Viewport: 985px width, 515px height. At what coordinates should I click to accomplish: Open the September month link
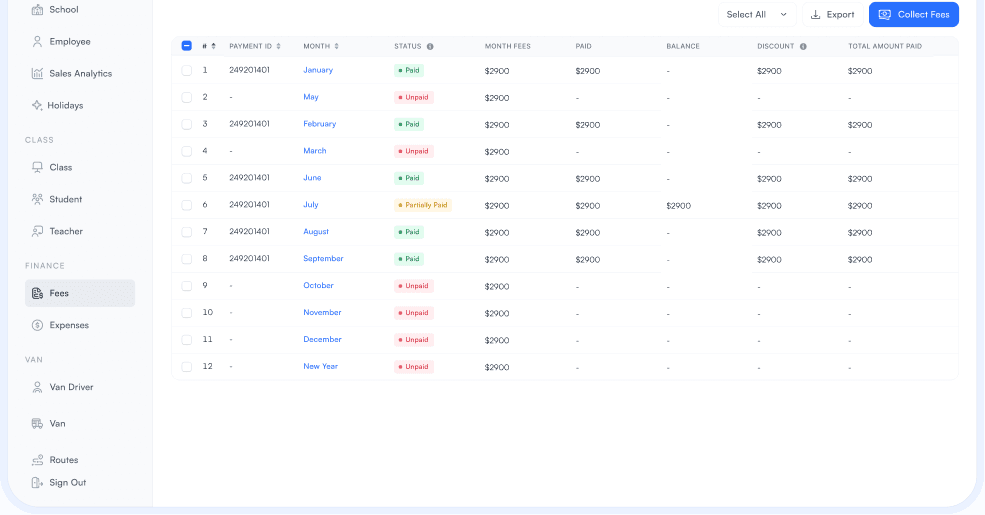click(323, 259)
